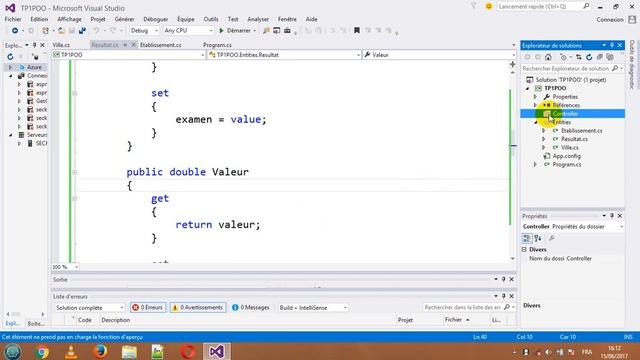Toggle the 0 Erreurs filter
The width and height of the screenshot is (640, 360).
tap(148, 308)
